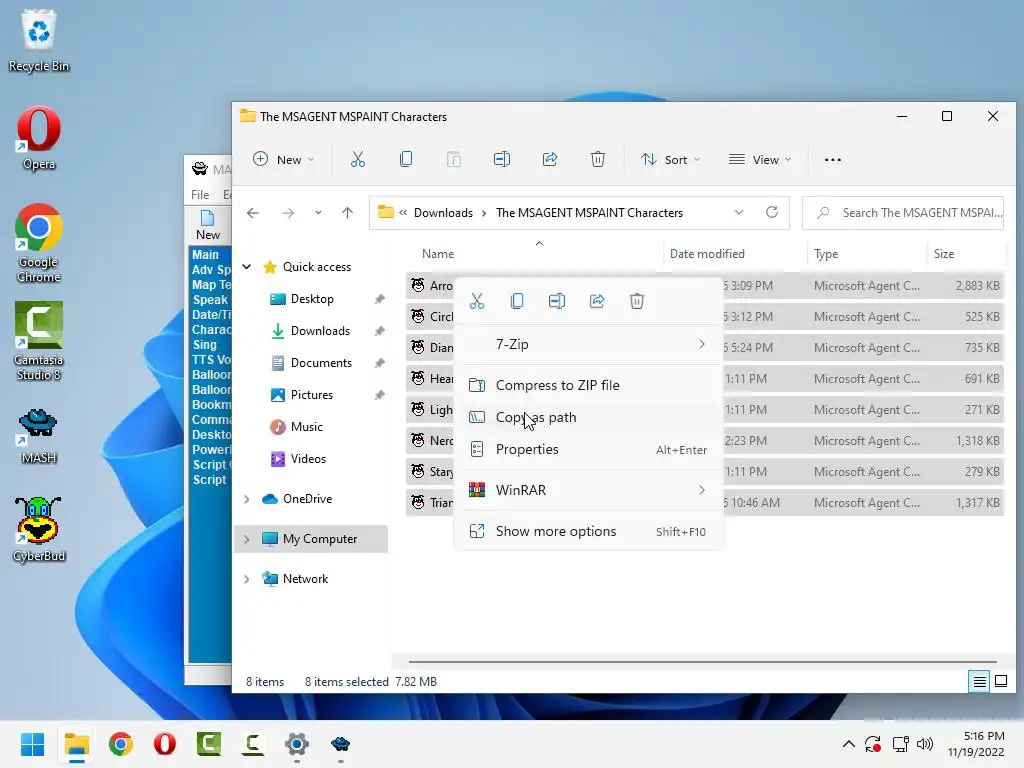
Task: Select CyberBud desktop shortcut
Action: (x=39, y=530)
